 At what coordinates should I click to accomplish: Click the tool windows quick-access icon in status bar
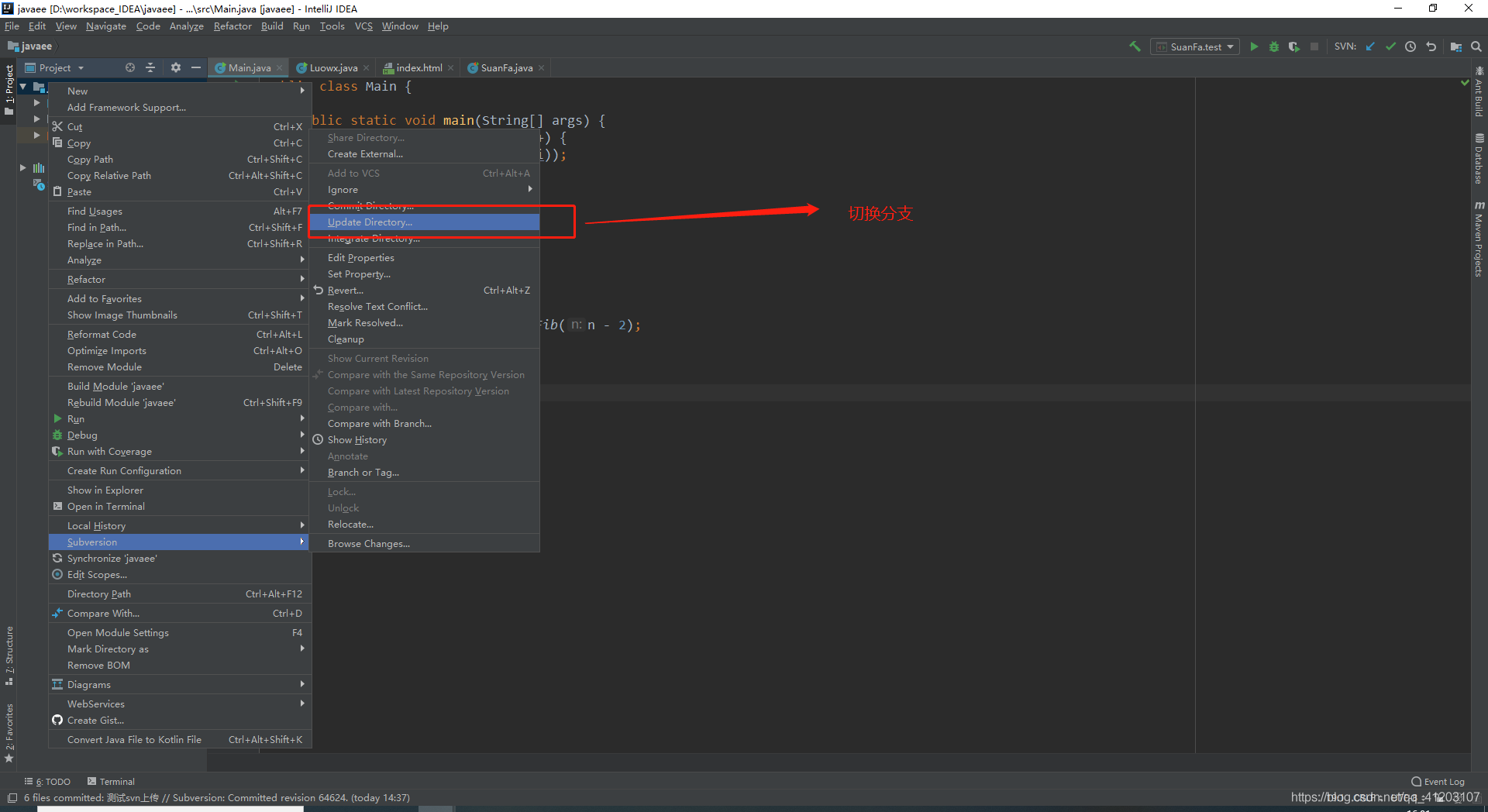12,797
